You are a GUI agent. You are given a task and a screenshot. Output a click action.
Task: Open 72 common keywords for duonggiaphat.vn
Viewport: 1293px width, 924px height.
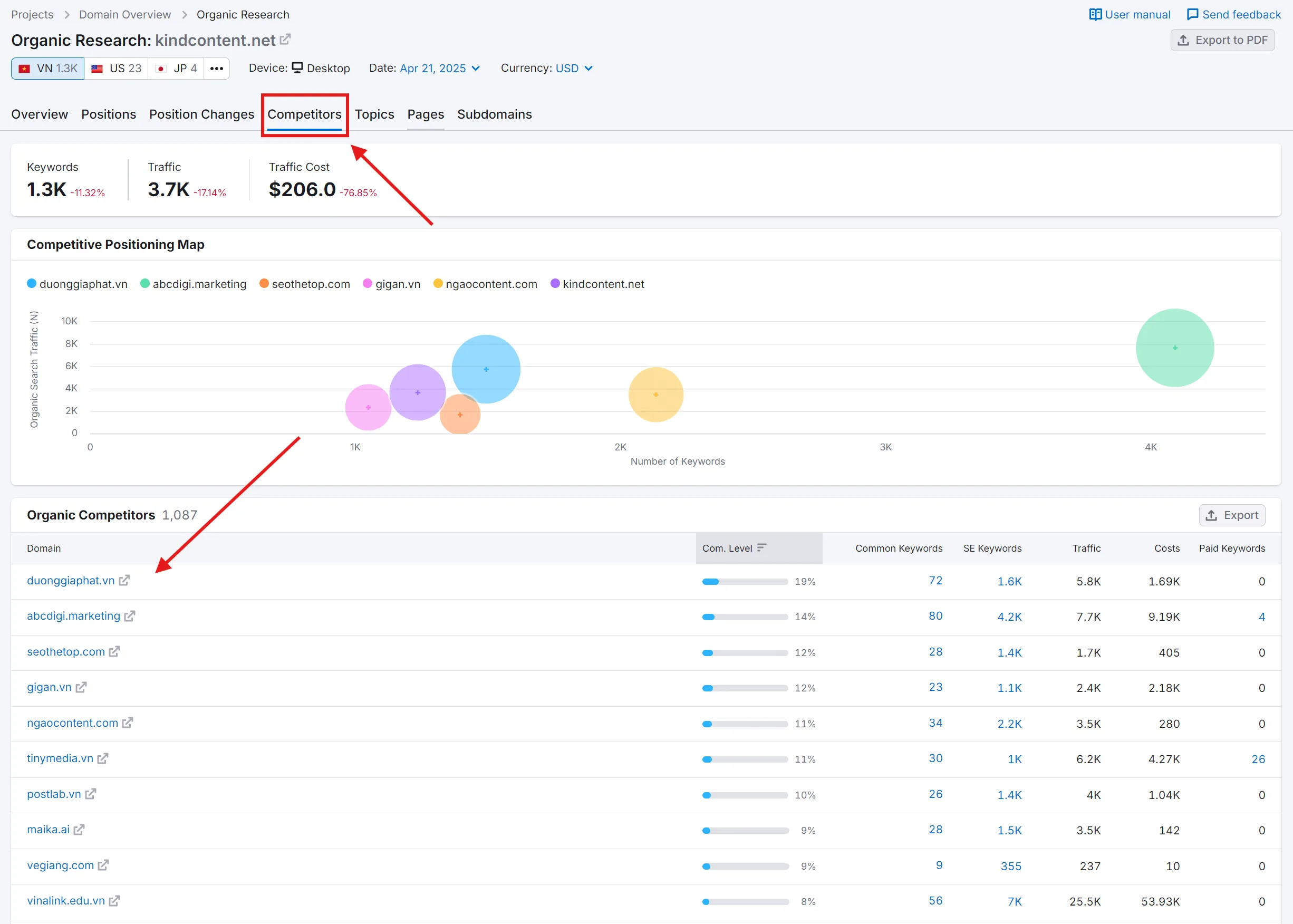coord(935,580)
